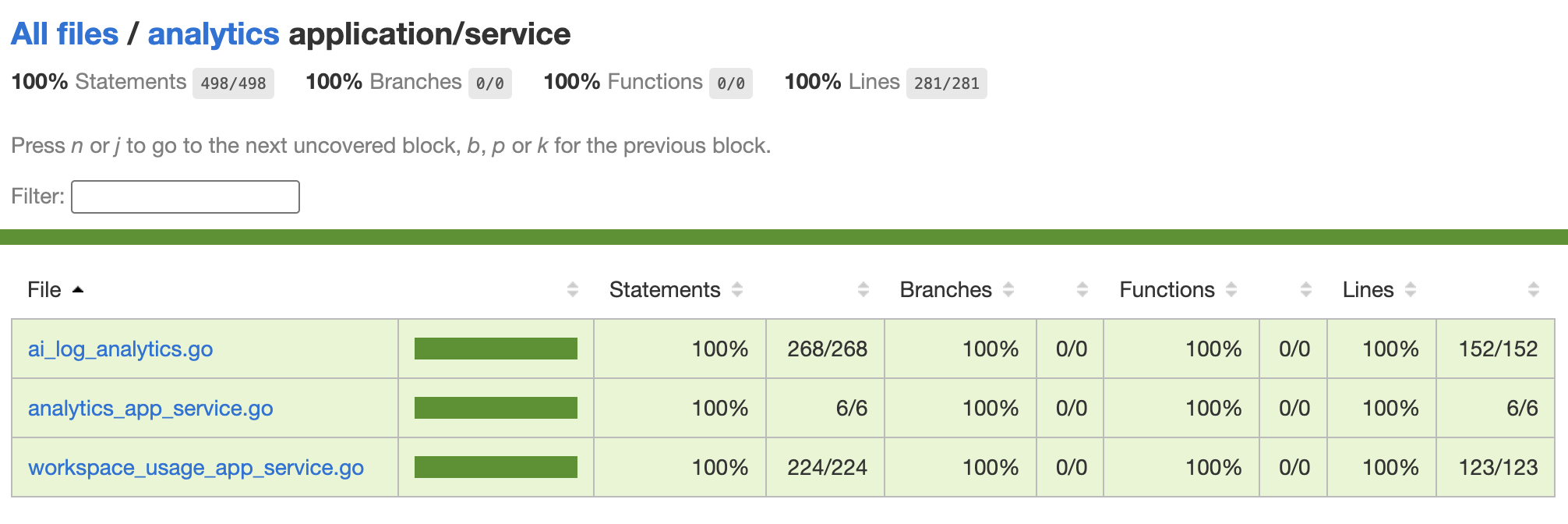The image size is (1568, 524).
Task: Click coverage bar for workspace_usage_app_service.go
Action: point(496,467)
